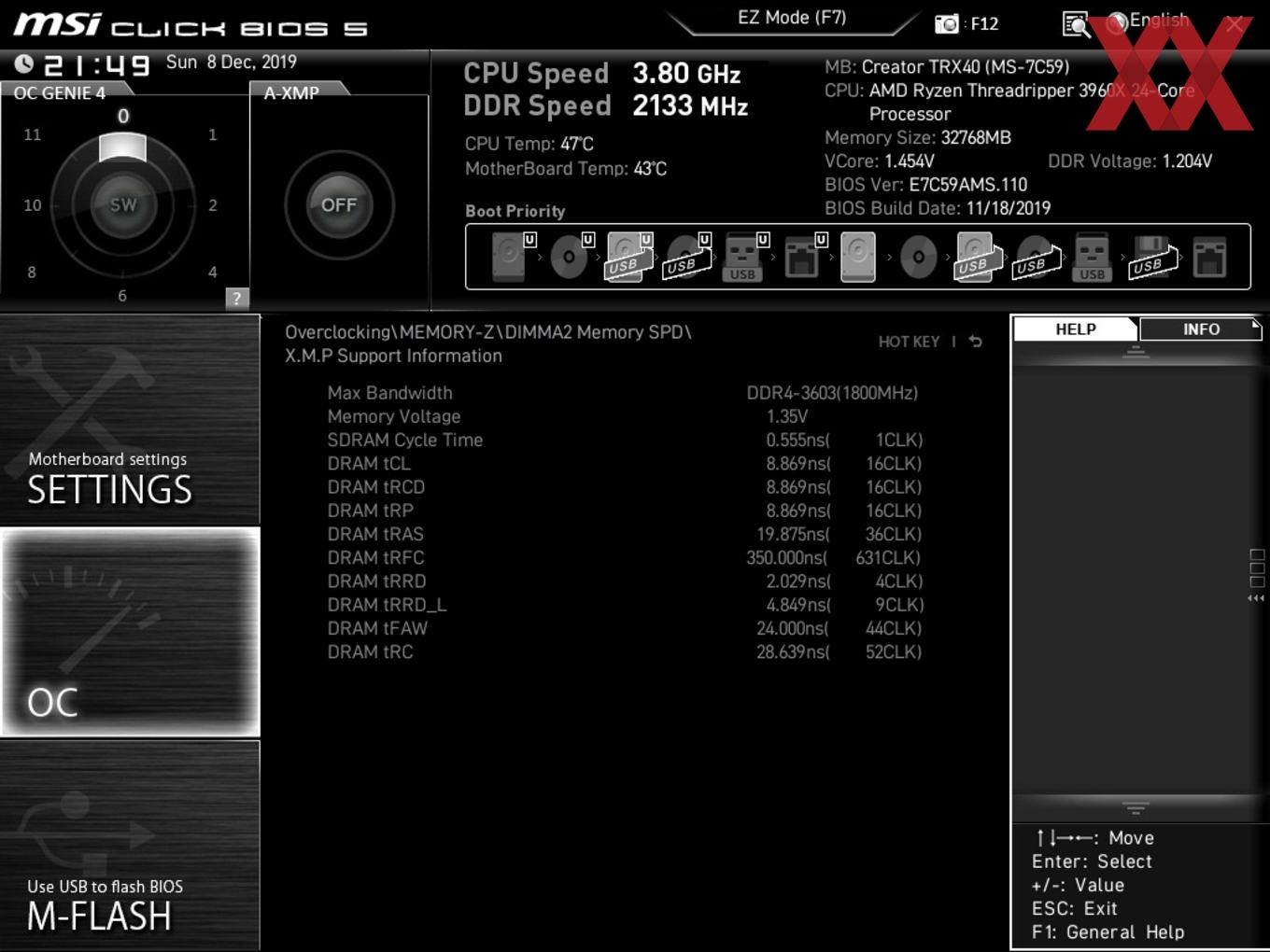Select the OC GENIE 4 panel label
Screen dimensions: 1270x952
60,92
